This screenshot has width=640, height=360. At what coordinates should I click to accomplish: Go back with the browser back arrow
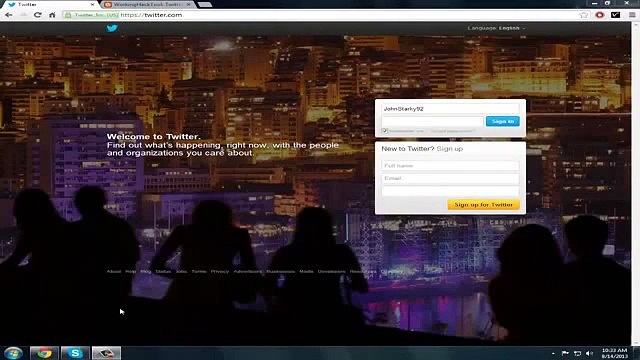point(9,15)
